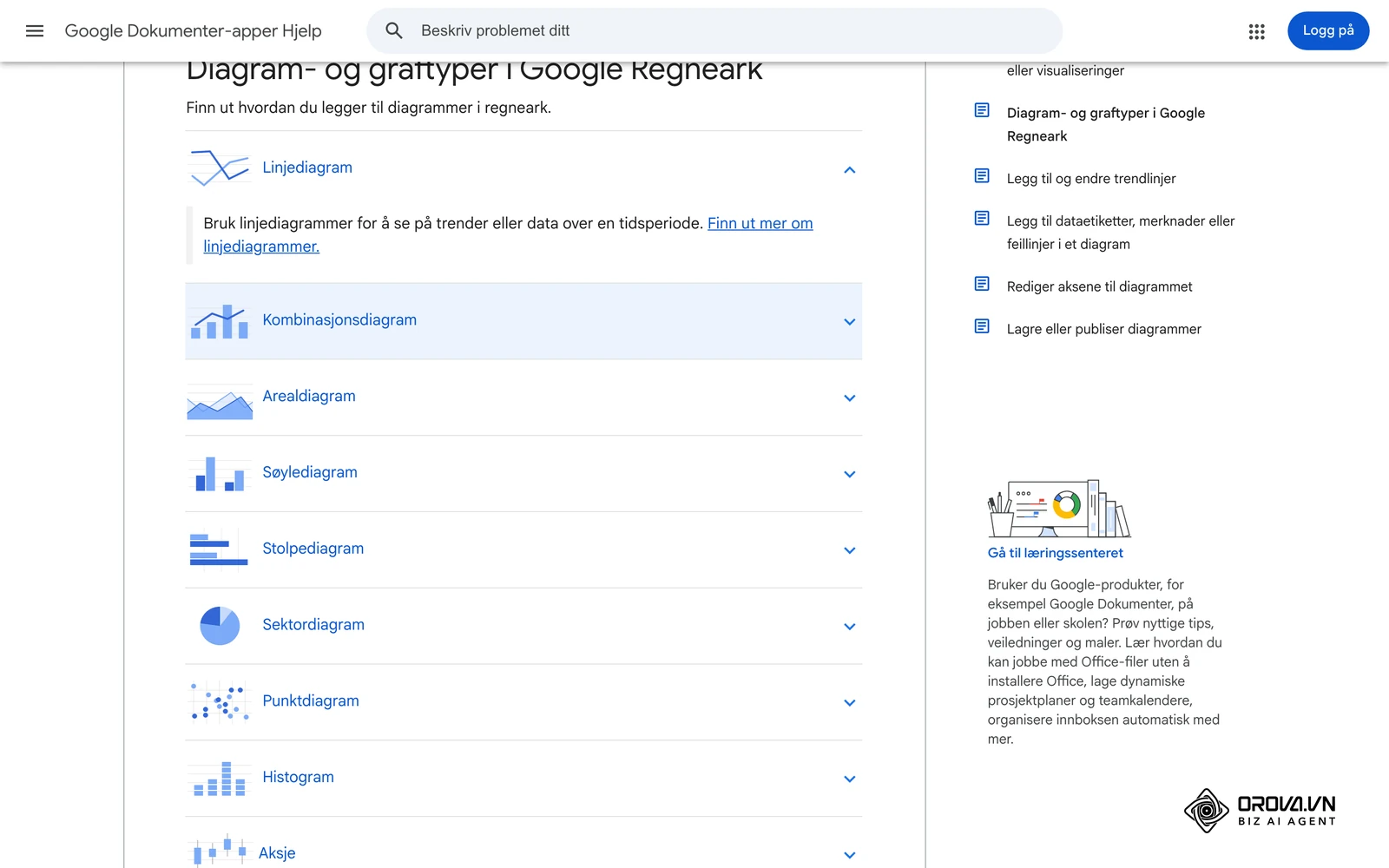Click the learning center illustration
The image size is (1389, 868).
(1059, 509)
